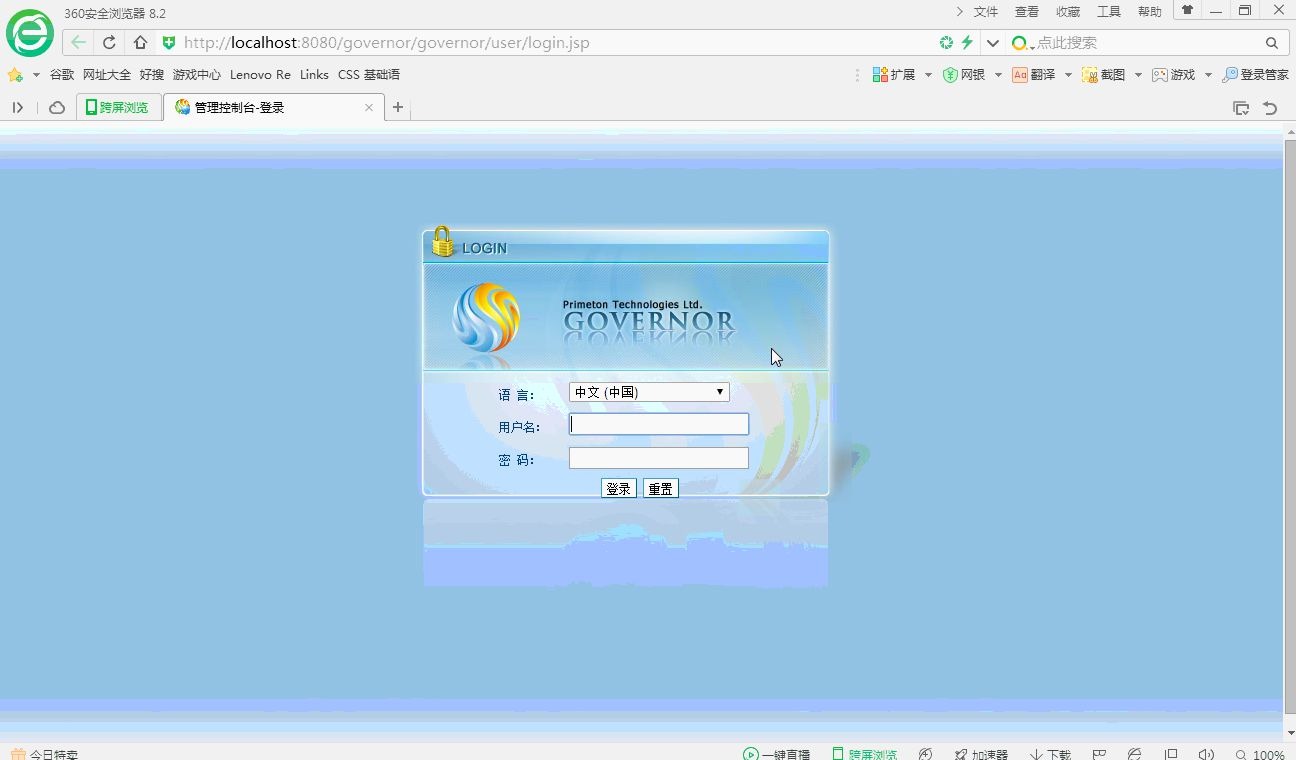Viewport: 1296px width, 760px height.
Task: Click the 网银 banking shield item
Action: pos(964,75)
